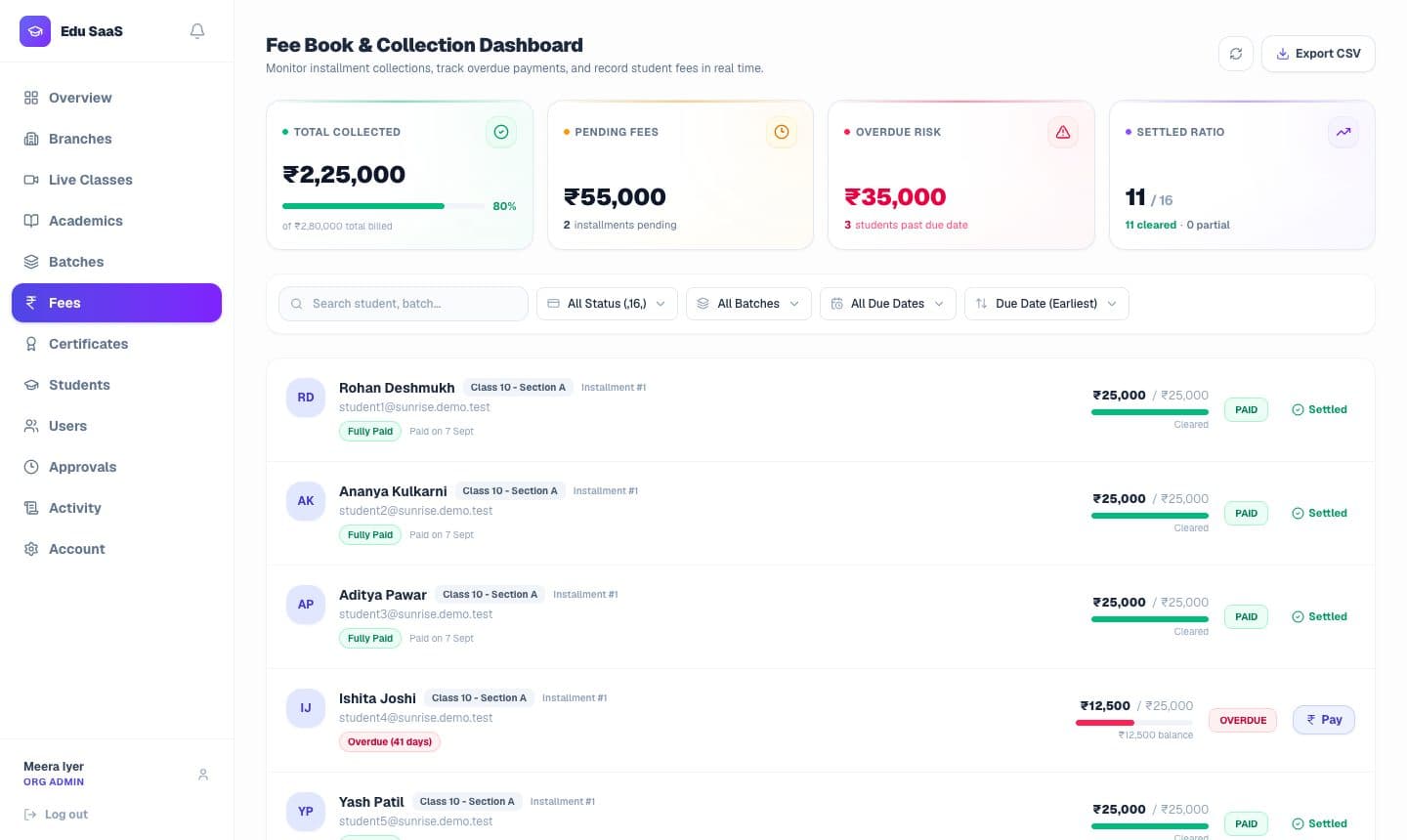Click the profile icon beside Meera Iyer
The height and width of the screenshot is (840, 1407).
point(203,775)
